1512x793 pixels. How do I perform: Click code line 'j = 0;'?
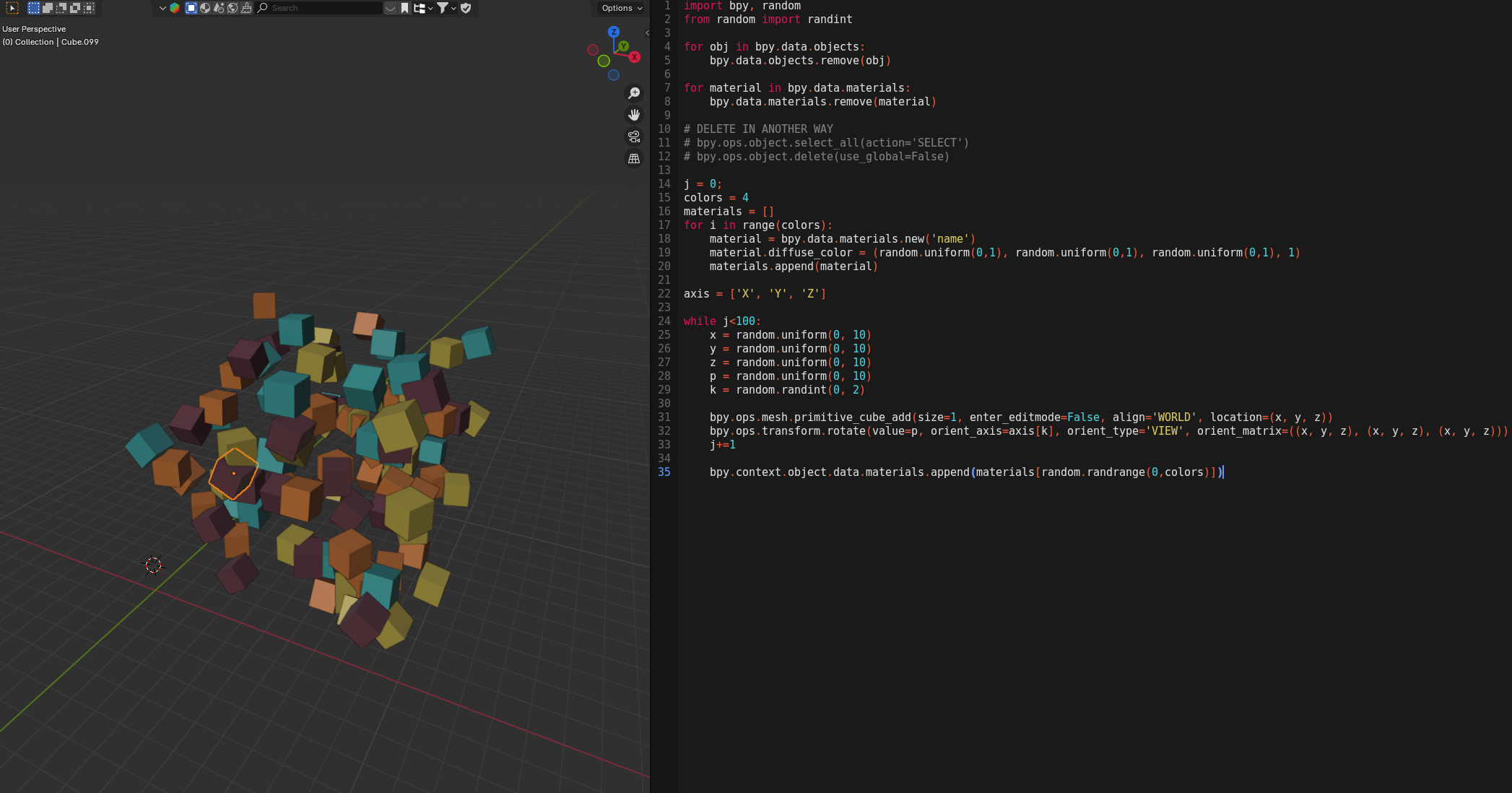[703, 184]
